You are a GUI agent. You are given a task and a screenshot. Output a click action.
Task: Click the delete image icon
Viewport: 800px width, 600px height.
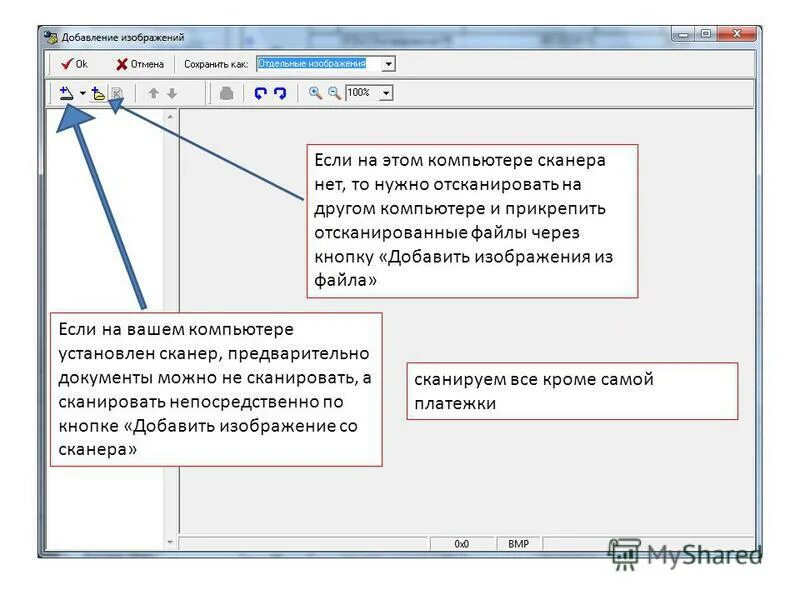tap(117, 93)
